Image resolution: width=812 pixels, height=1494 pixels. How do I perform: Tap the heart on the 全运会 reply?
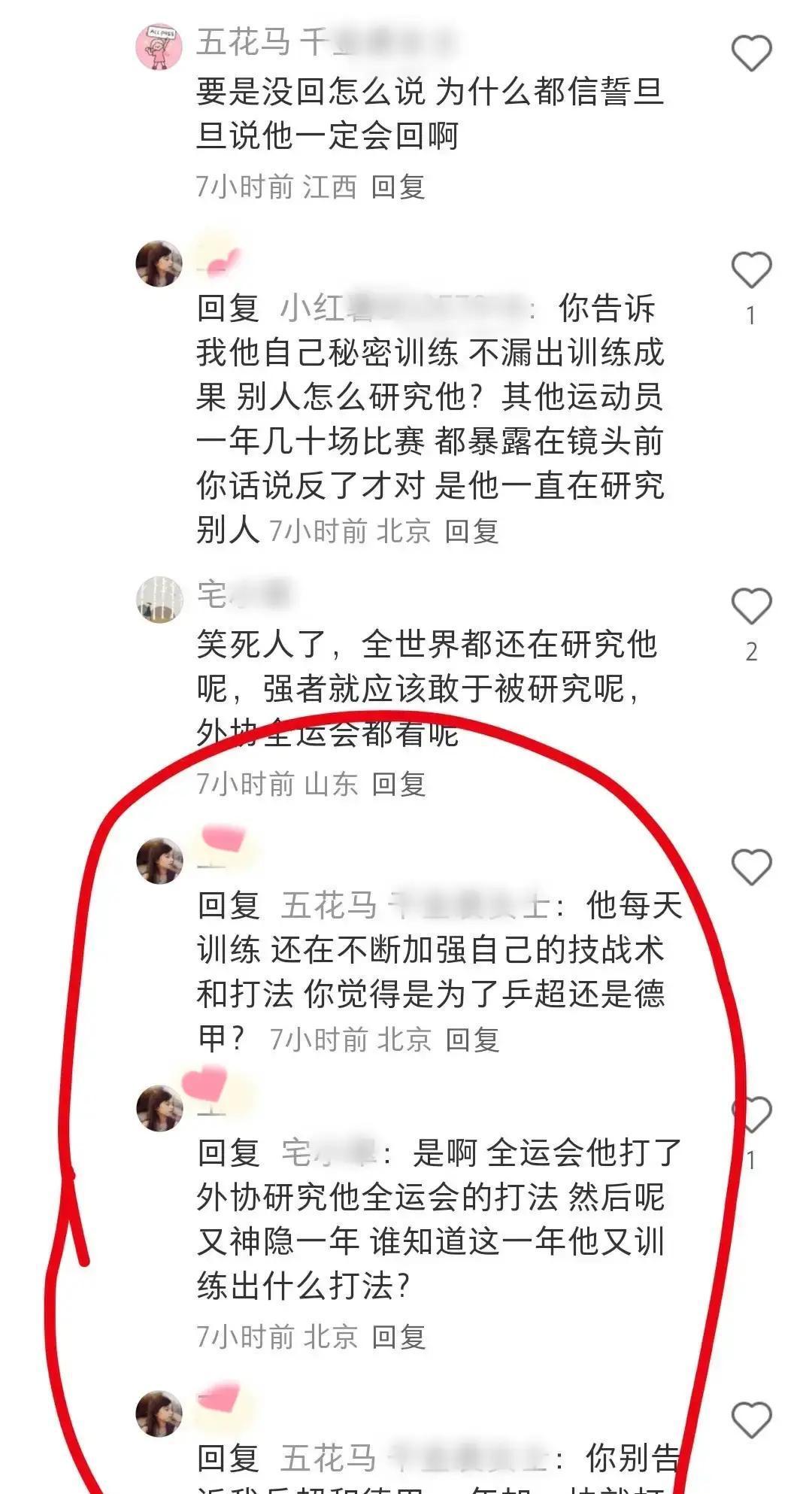coord(752,1114)
